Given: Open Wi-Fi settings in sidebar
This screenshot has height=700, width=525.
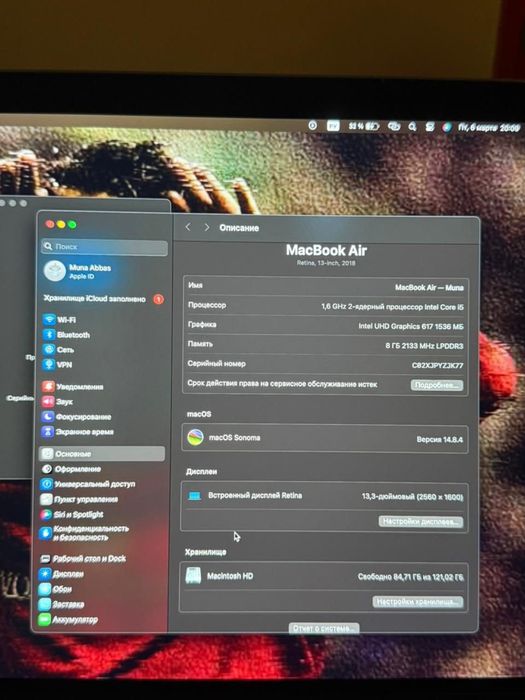Looking at the screenshot, I should pyautogui.click(x=59, y=320).
